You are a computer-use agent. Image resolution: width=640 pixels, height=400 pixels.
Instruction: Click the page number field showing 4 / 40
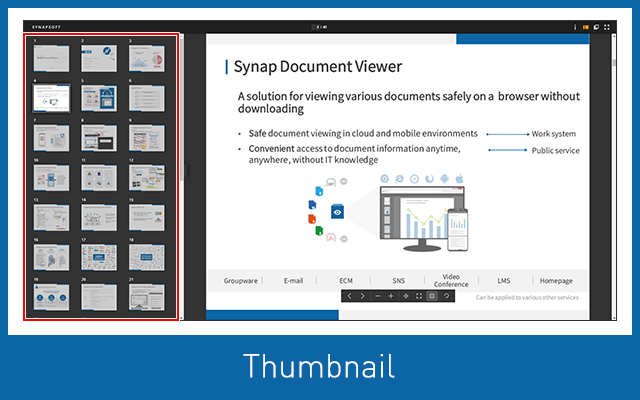pos(322,27)
